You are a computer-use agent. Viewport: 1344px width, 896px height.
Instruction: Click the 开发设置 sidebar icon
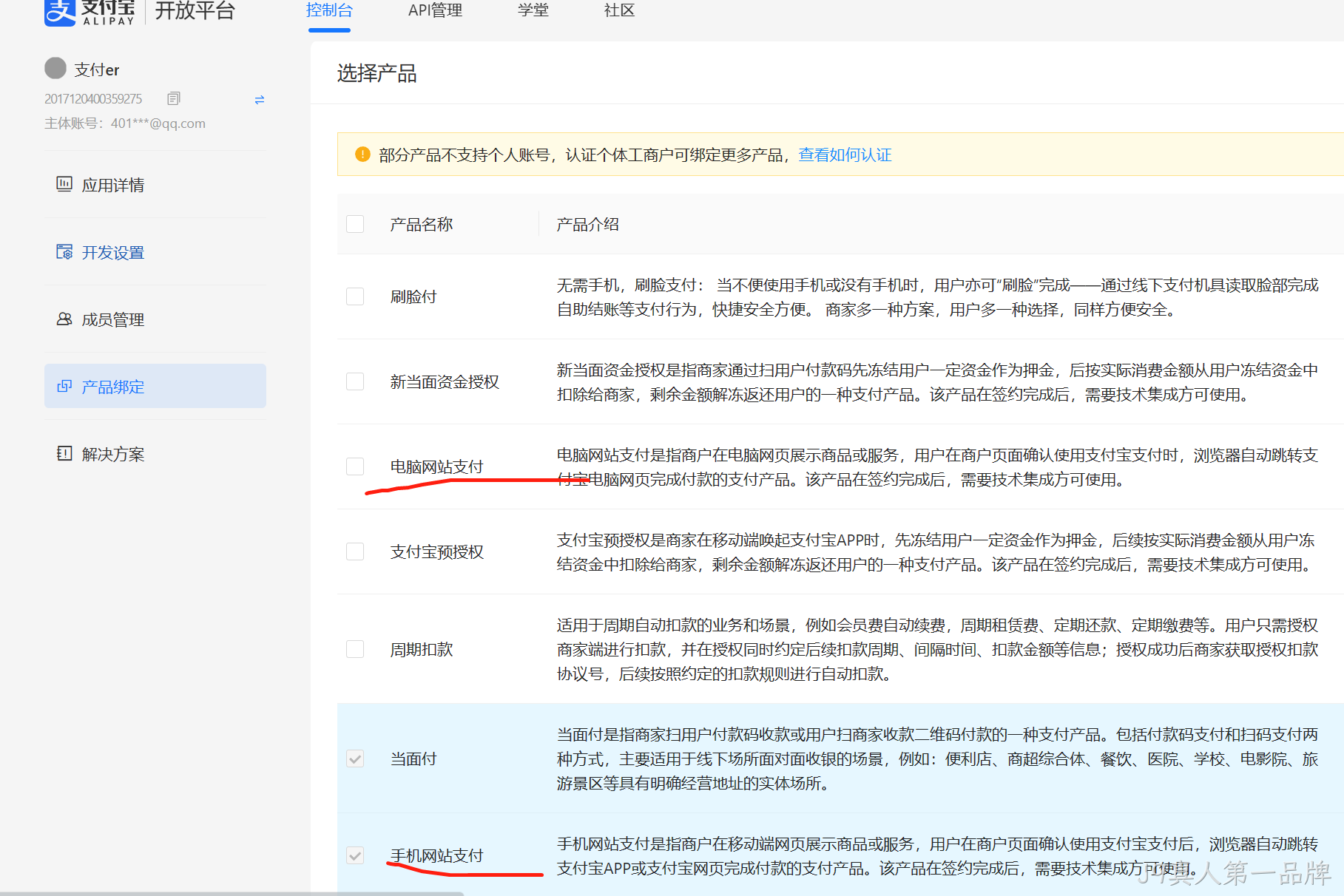click(x=64, y=251)
